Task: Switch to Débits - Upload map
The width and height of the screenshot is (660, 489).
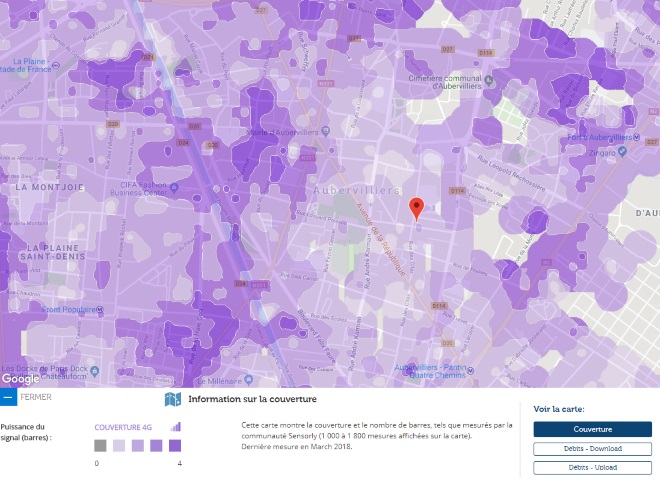Action: pos(592,467)
